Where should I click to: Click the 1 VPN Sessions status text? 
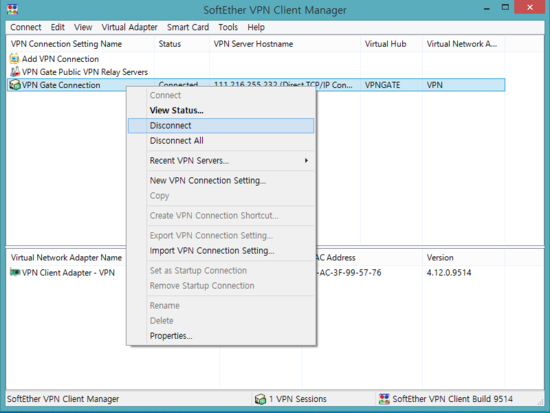298,399
